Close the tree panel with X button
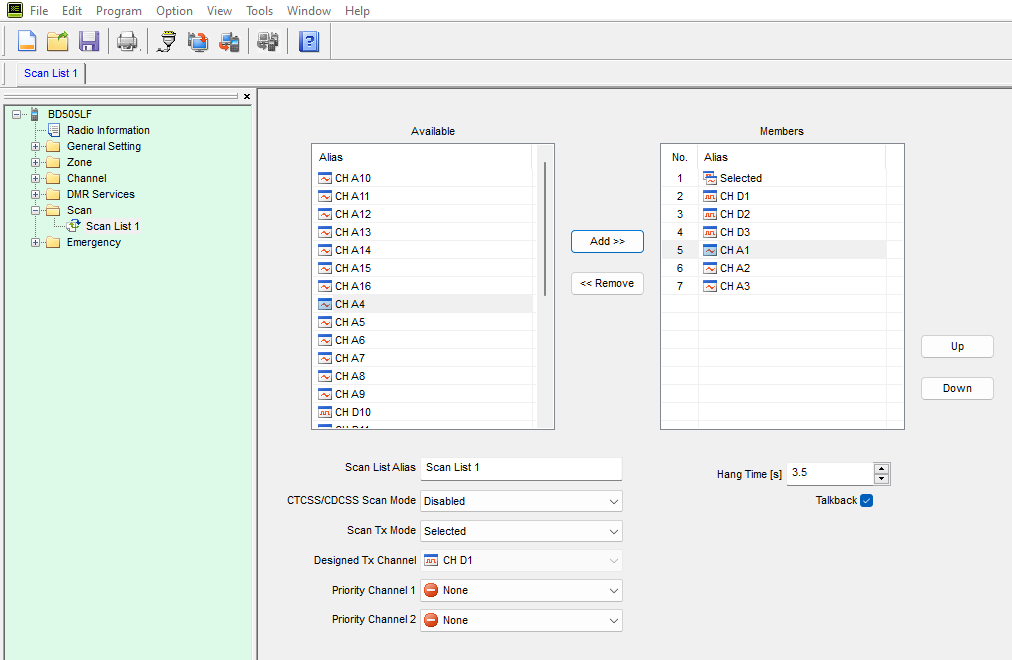Image resolution: width=1012 pixels, height=660 pixels. click(x=247, y=96)
